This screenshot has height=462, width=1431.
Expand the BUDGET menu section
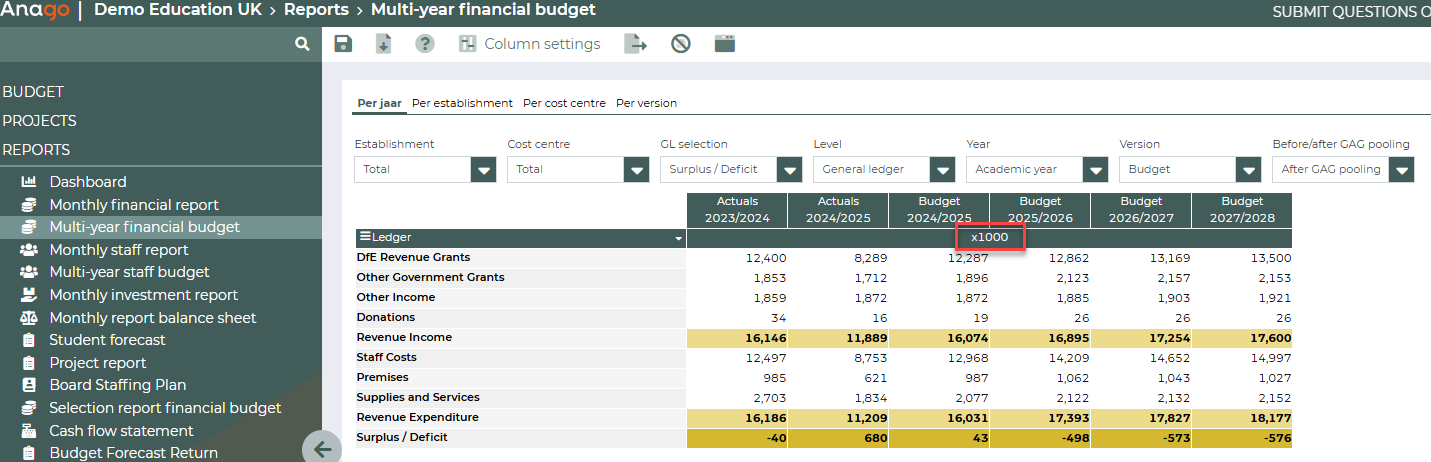click(33, 92)
